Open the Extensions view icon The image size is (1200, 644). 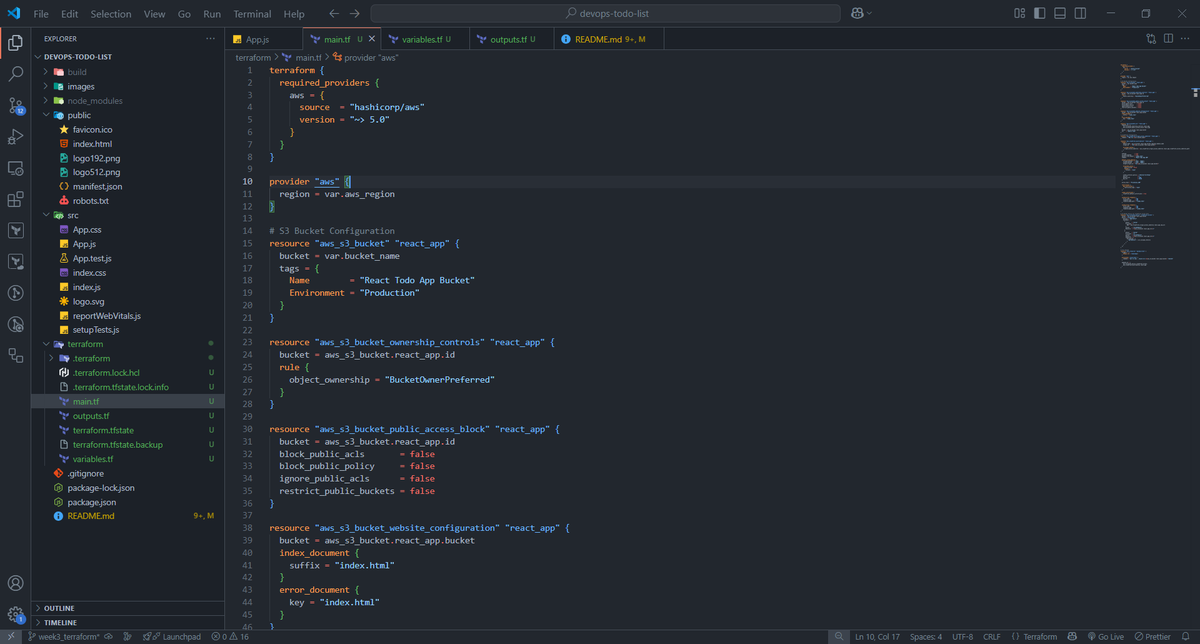[x=15, y=199]
